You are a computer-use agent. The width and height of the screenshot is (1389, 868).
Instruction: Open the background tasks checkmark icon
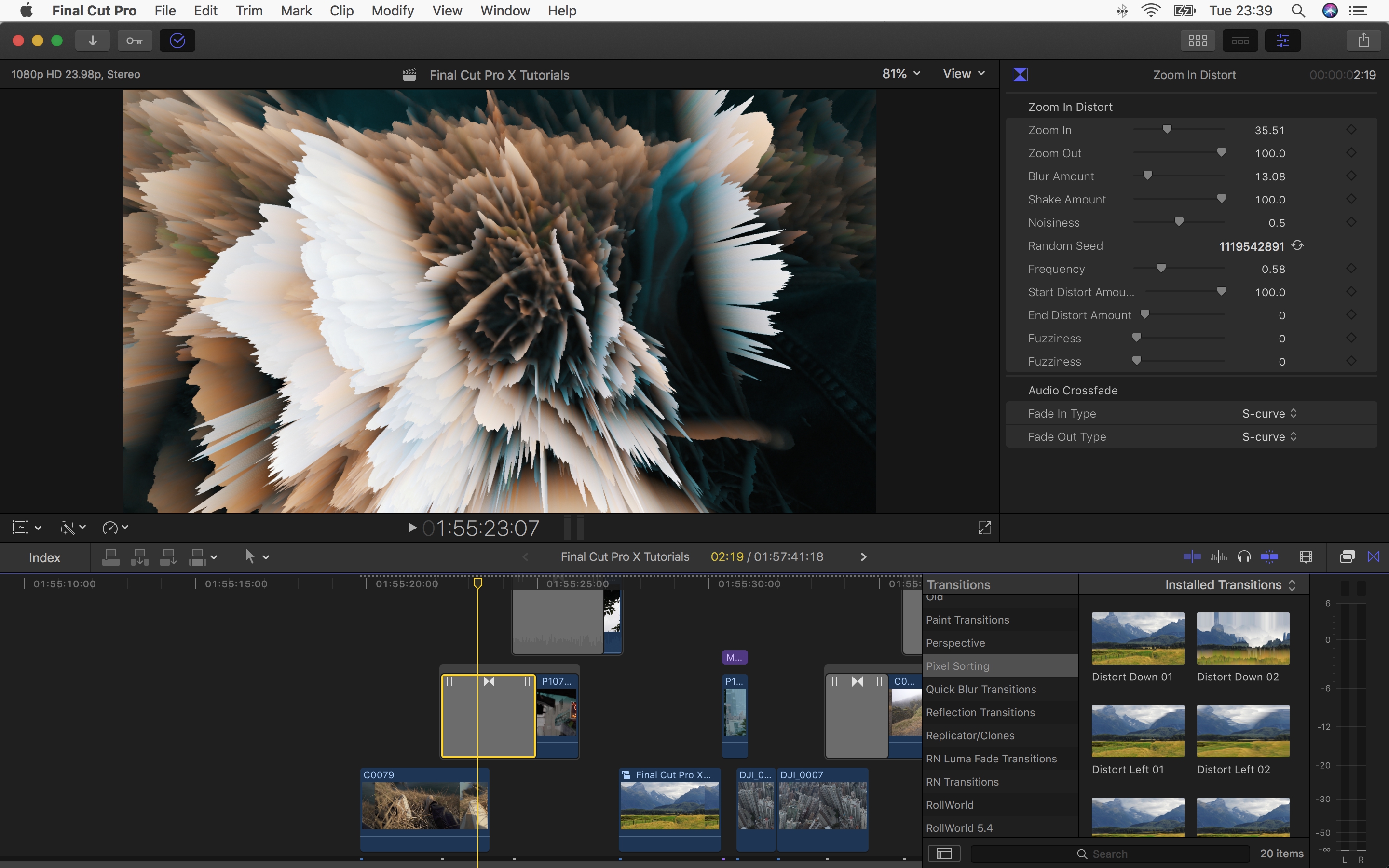(177, 40)
